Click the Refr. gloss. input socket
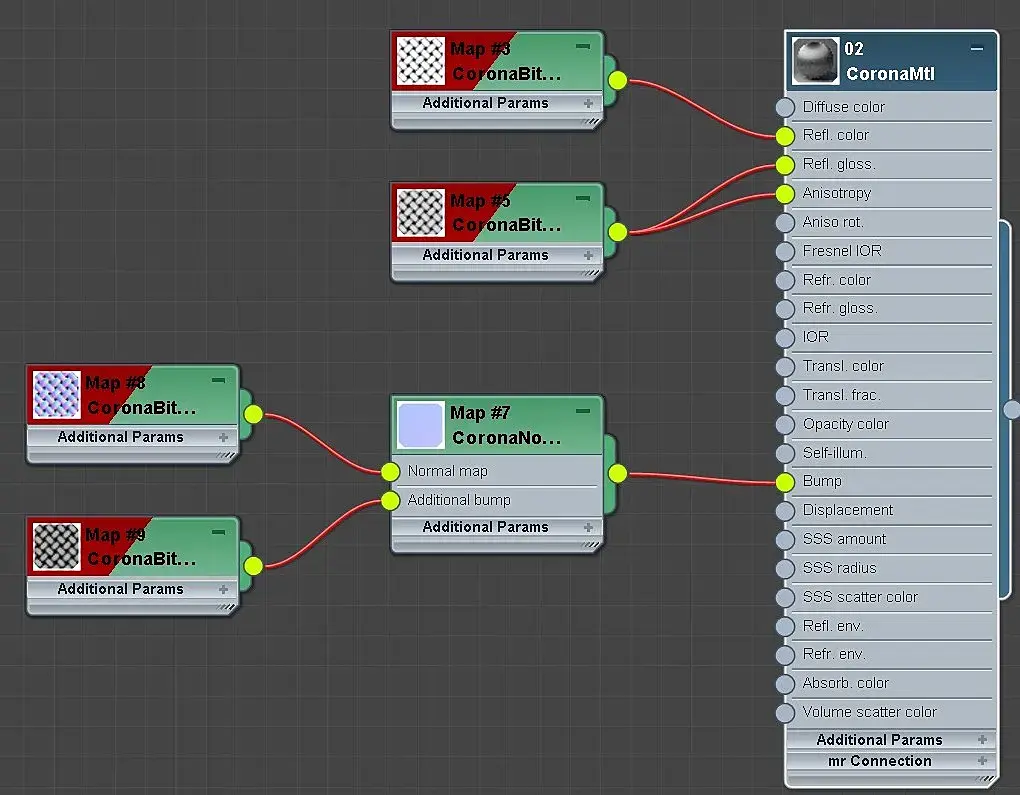 click(x=785, y=309)
